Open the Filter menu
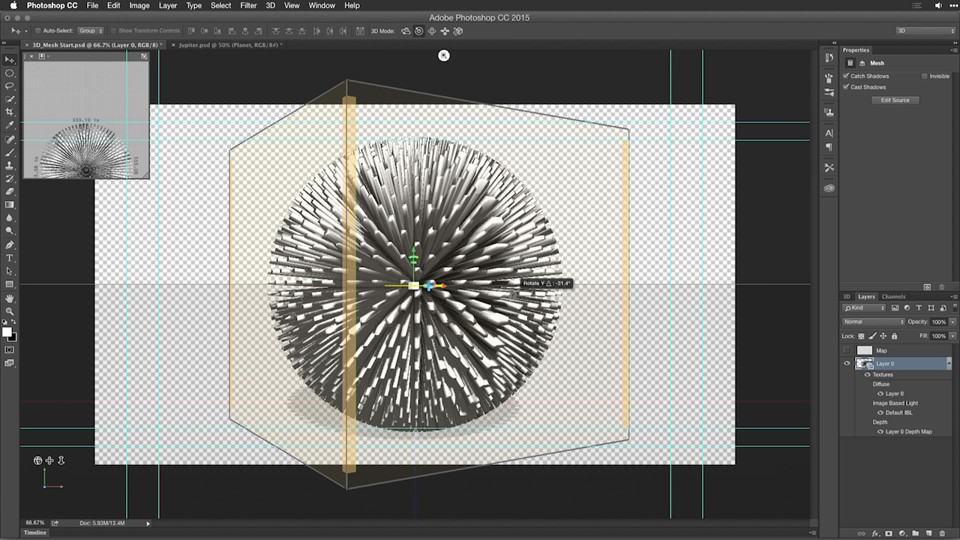This screenshot has height=540, width=960. pos(248,6)
